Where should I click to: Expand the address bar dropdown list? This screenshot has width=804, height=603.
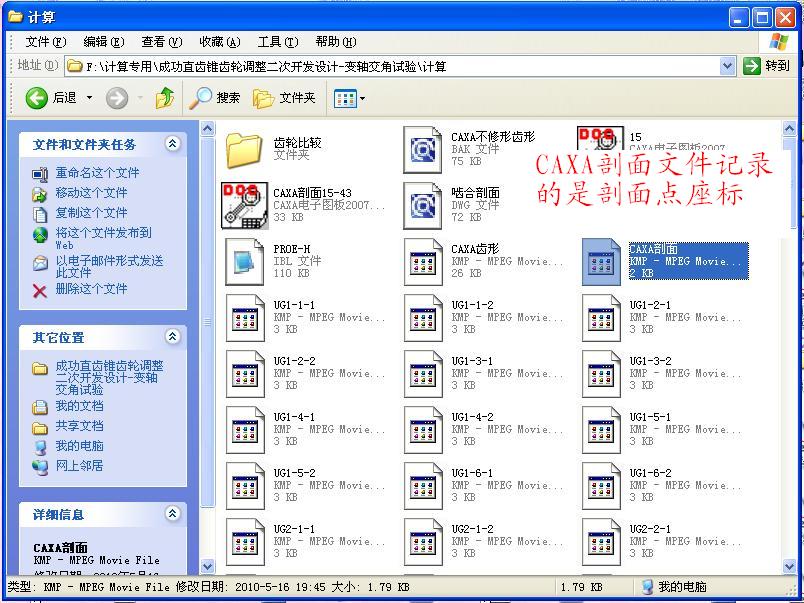(x=727, y=66)
